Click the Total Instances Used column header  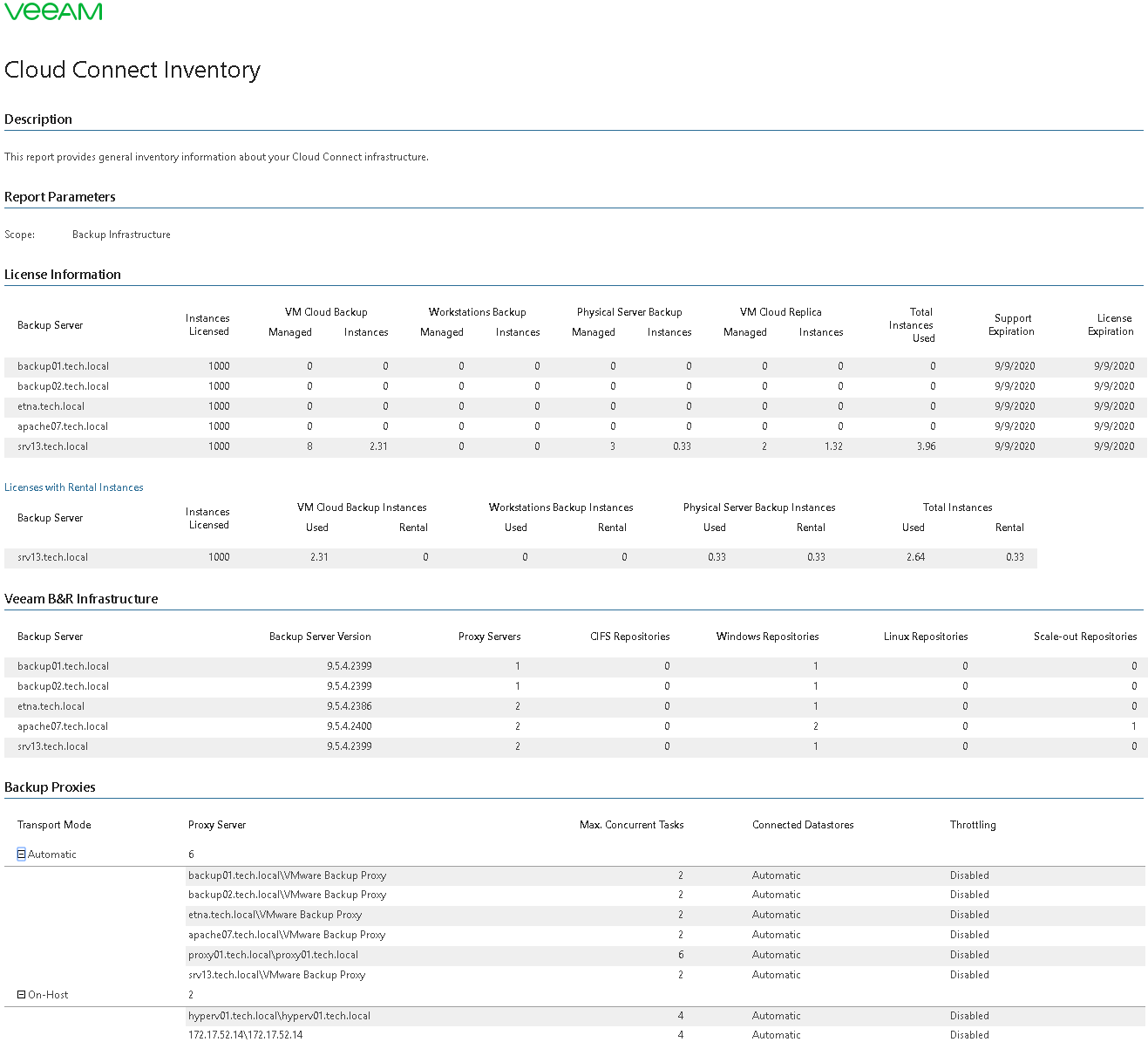[912, 325]
